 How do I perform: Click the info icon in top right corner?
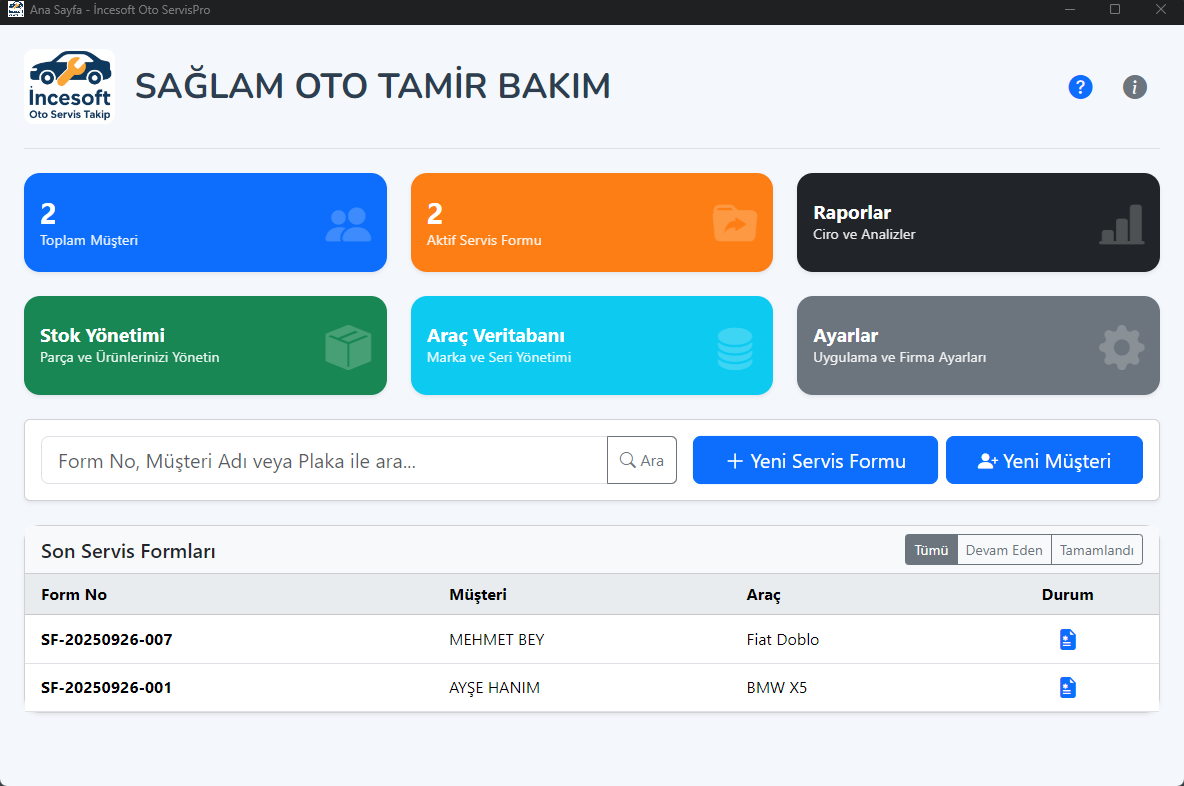(1134, 87)
